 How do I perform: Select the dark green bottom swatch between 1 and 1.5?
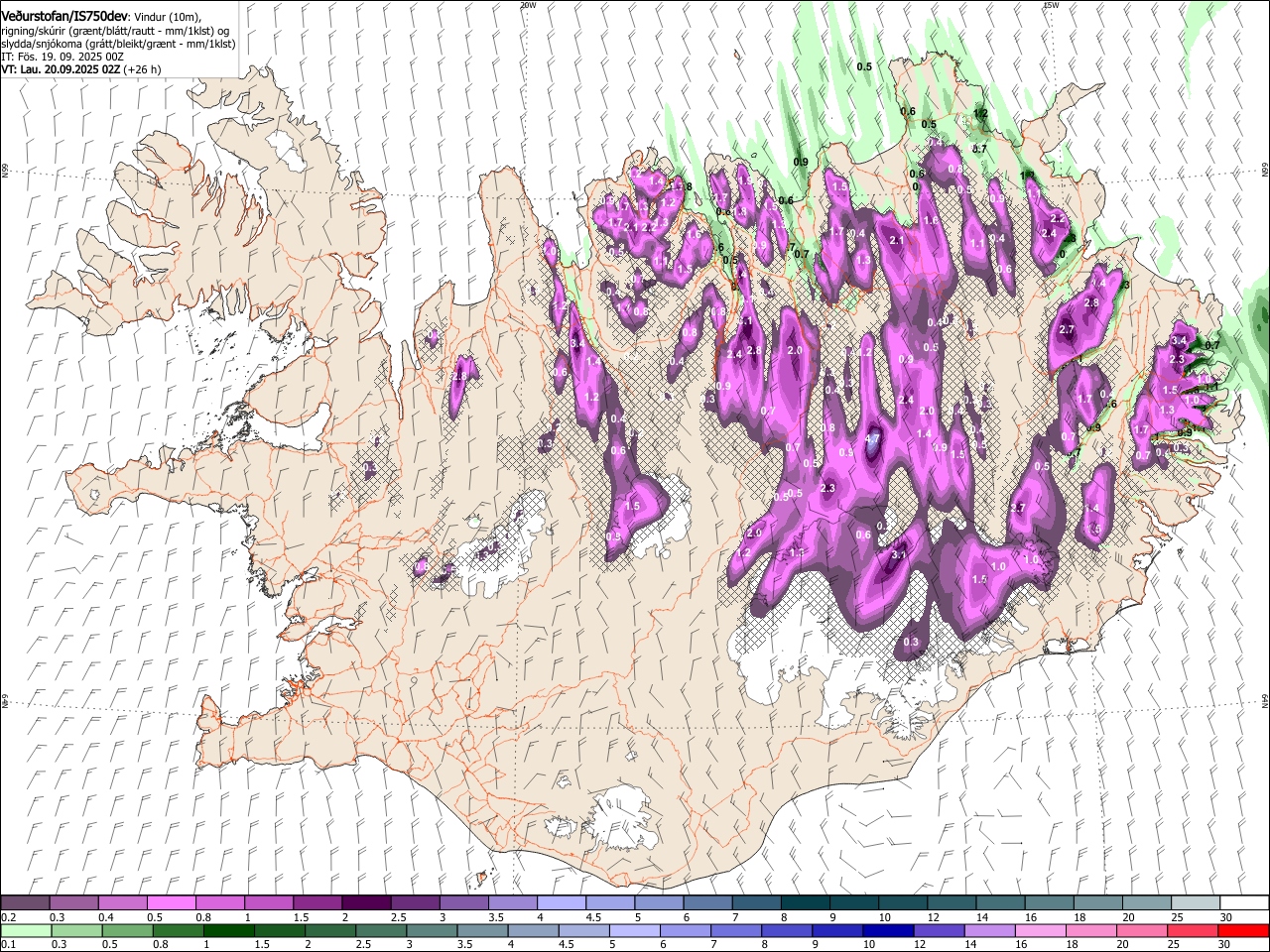[228, 930]
